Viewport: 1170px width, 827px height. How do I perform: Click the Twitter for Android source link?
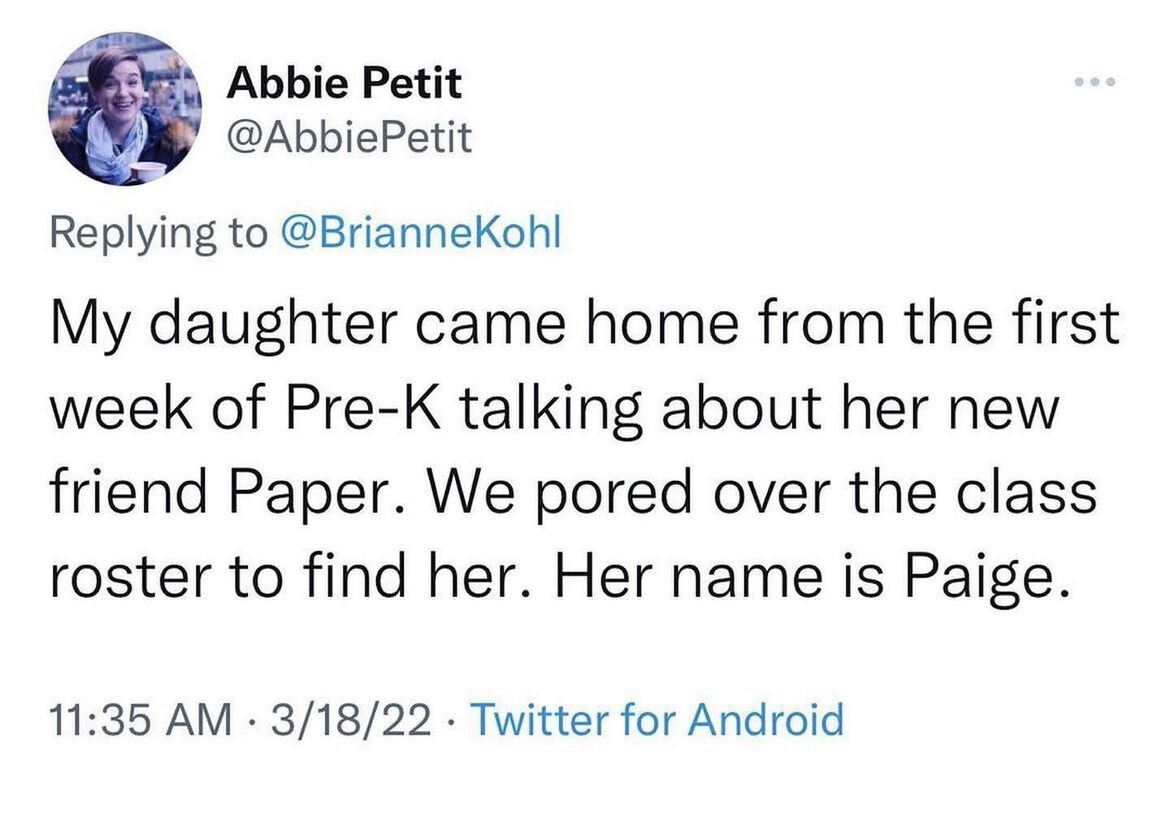pyautogui.click(x=657, y=720)
